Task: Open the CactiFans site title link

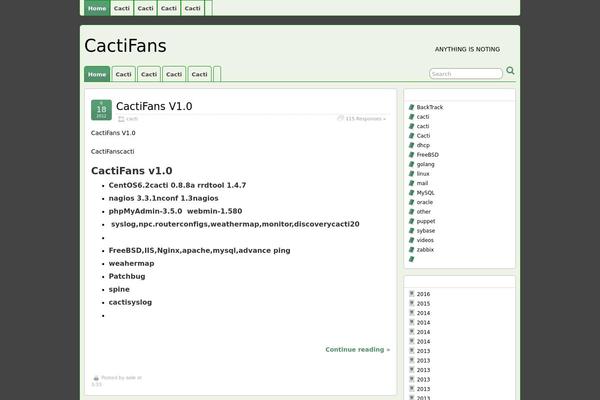Action: [125, 46]
